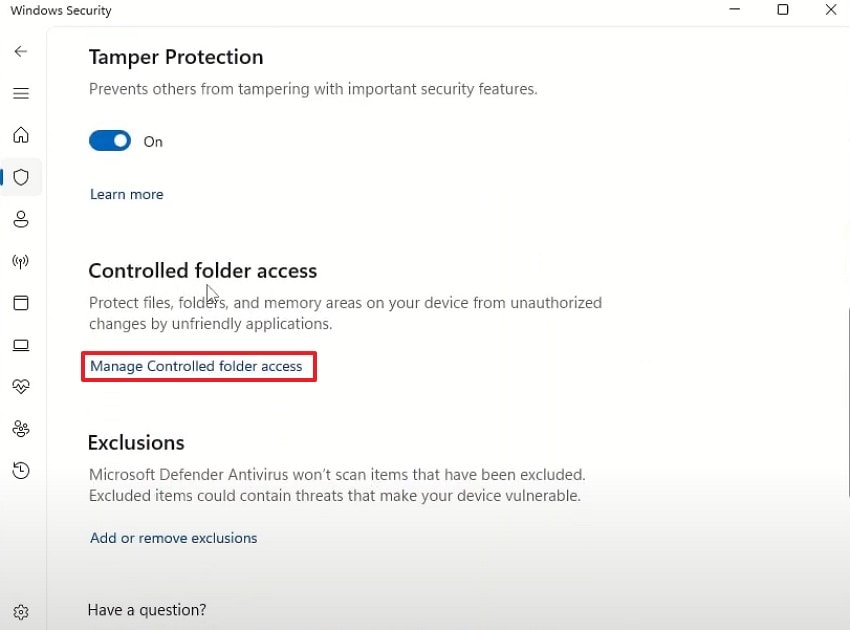Open Device performance & health heart icon
The image size is (850, 630).
pos(21,386)
